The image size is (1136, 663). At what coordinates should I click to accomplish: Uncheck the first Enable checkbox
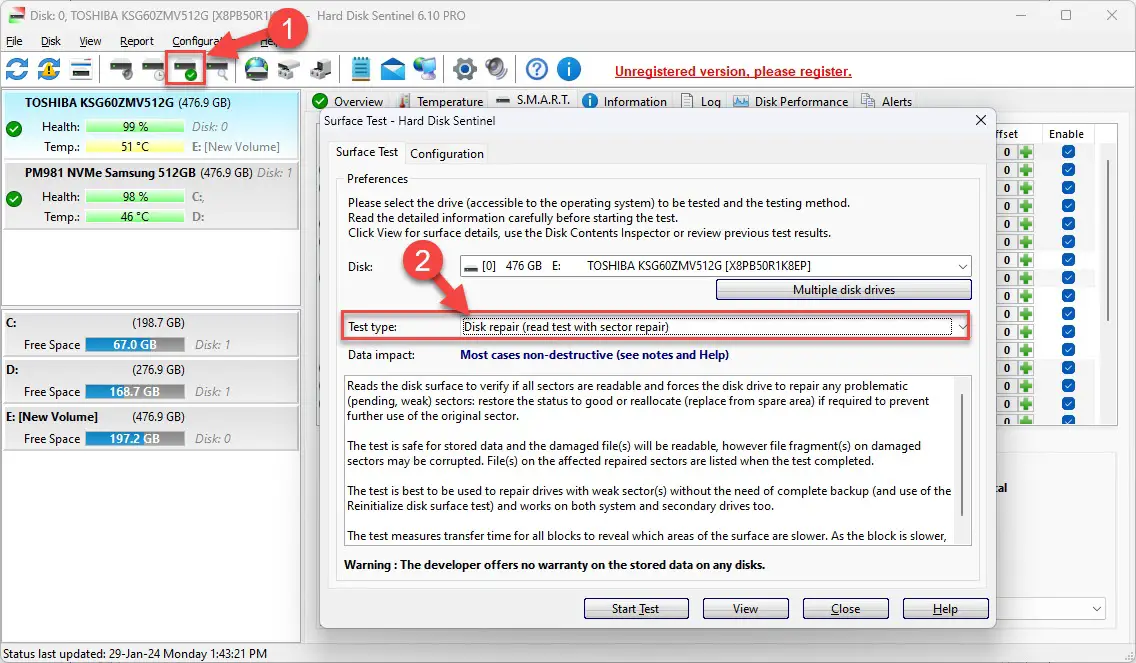pos(1068,152)
